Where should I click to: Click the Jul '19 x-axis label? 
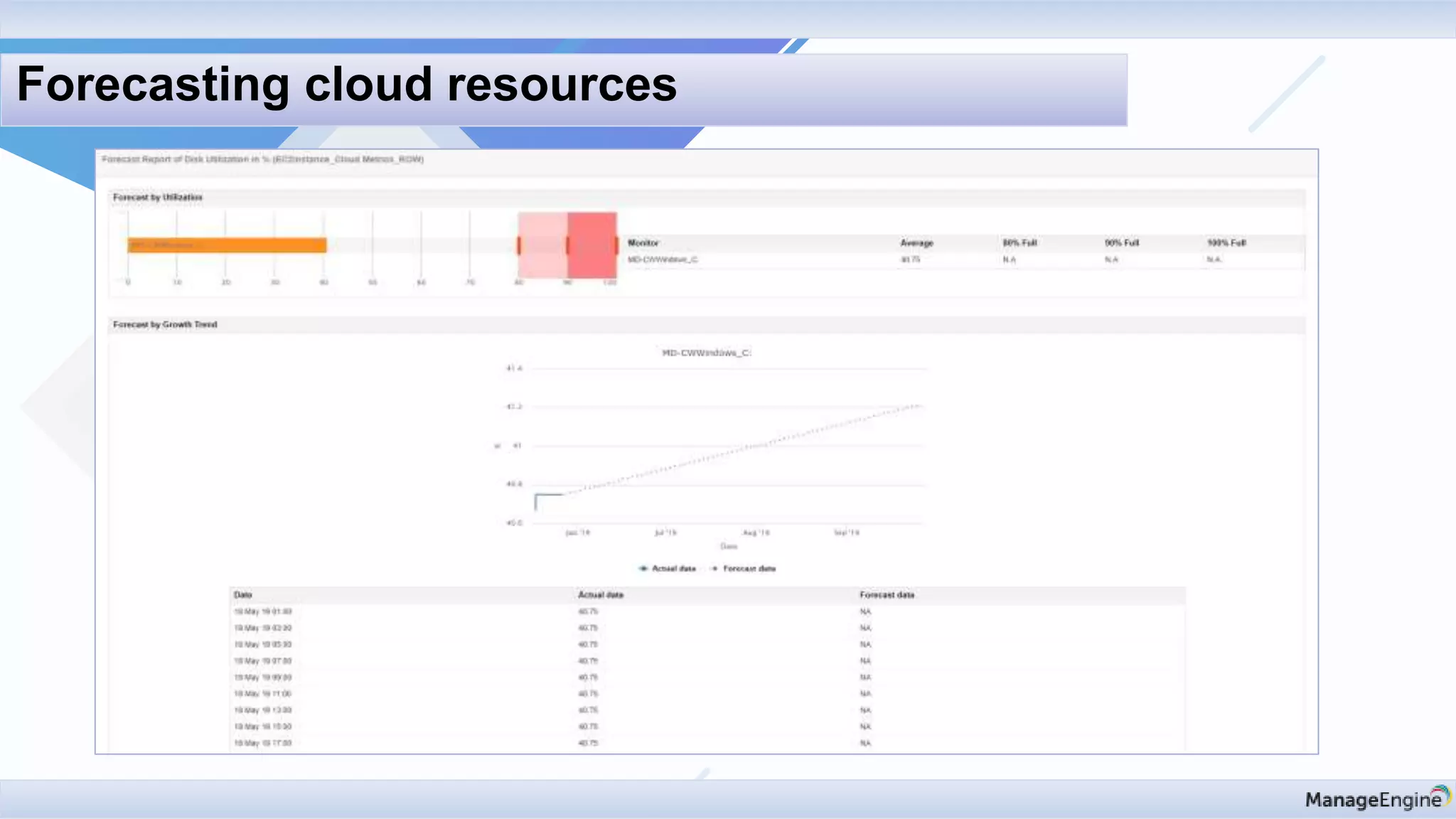665,532
